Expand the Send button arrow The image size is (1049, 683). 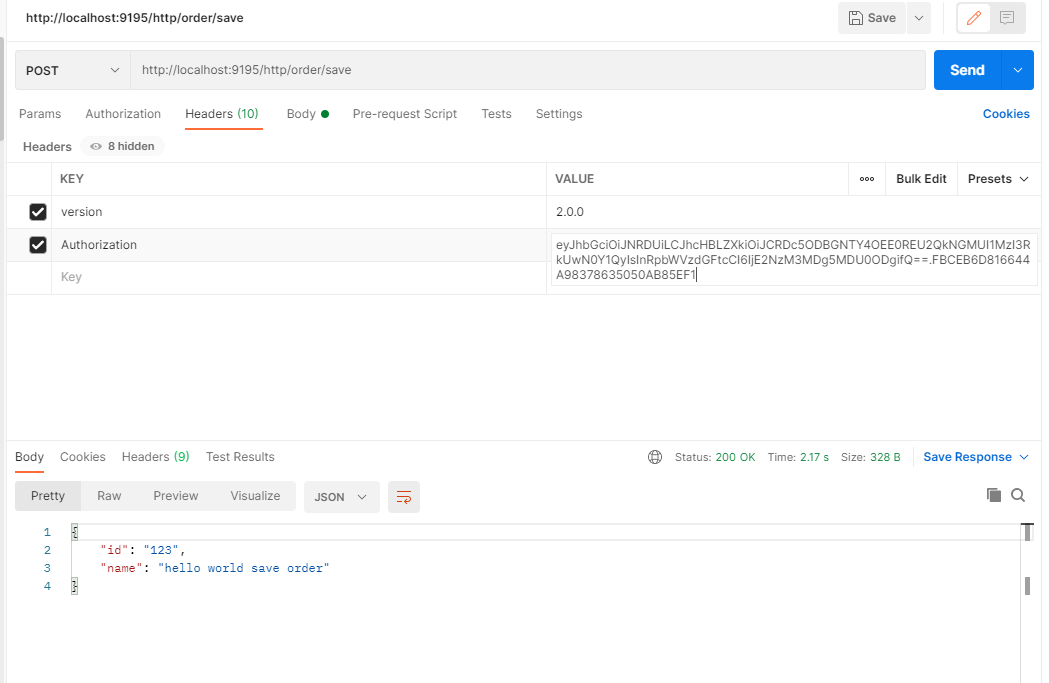click(1018, 70)
